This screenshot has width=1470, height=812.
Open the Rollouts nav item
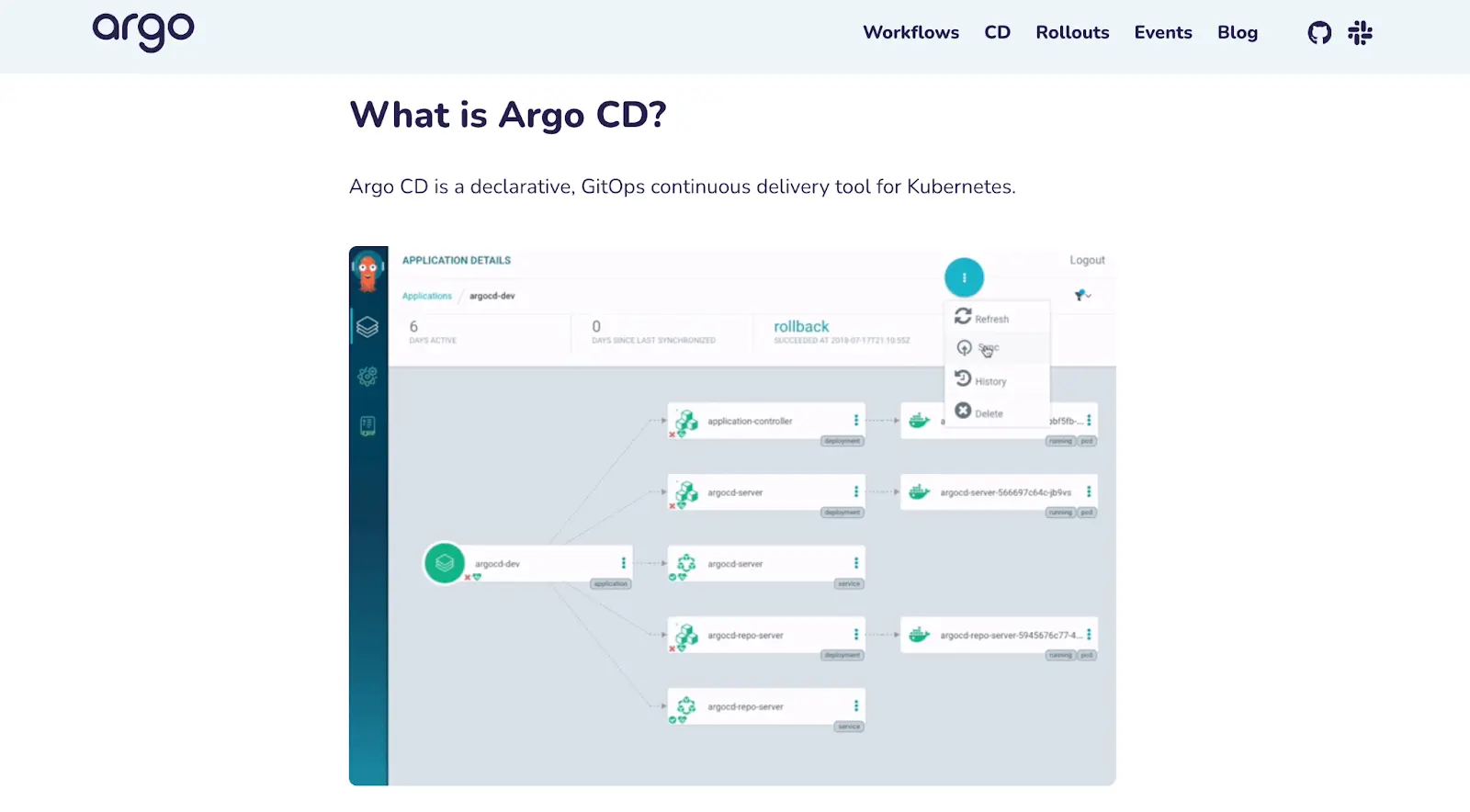(x=1072, y=32)
